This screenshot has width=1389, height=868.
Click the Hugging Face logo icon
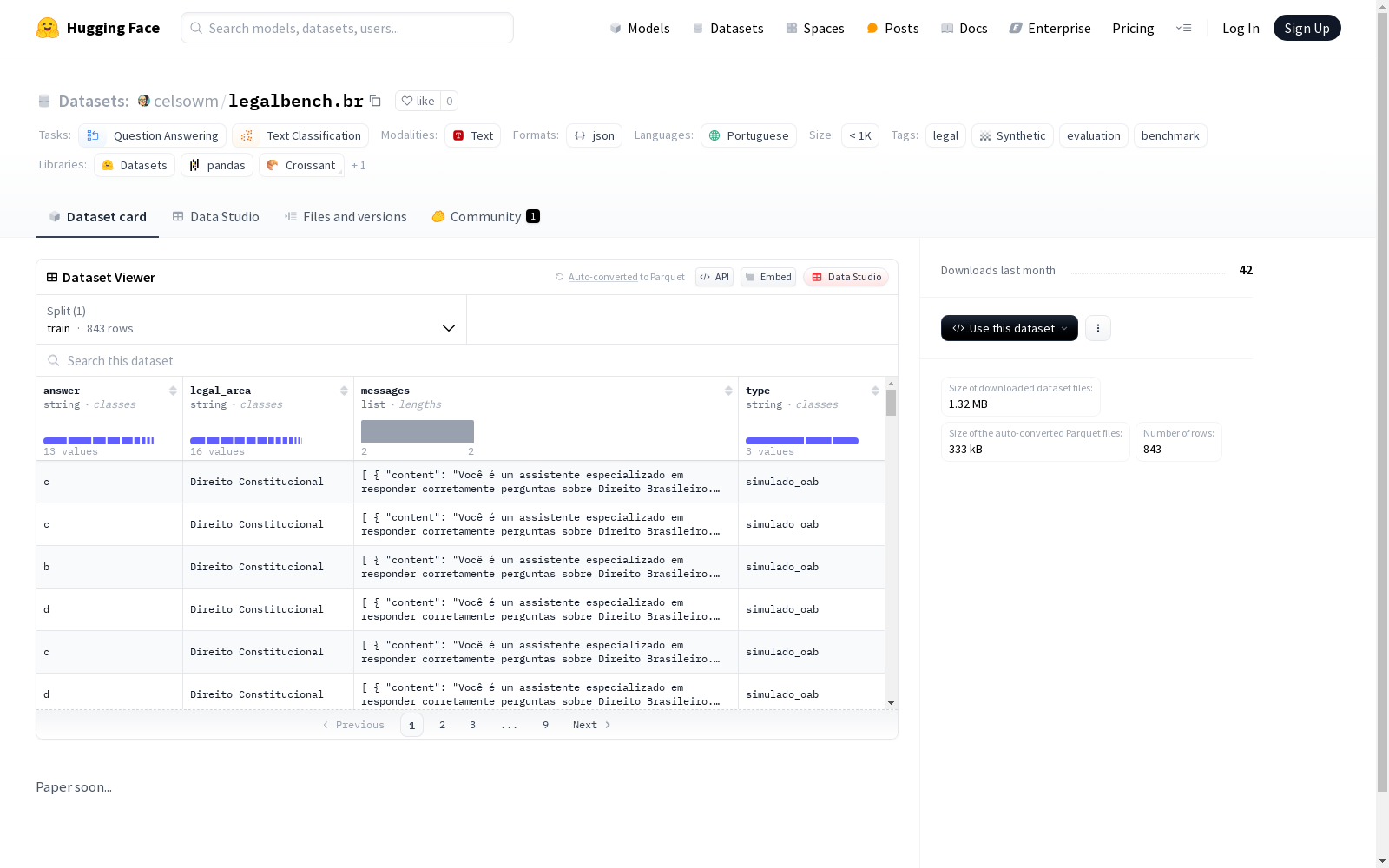[48, 28]
